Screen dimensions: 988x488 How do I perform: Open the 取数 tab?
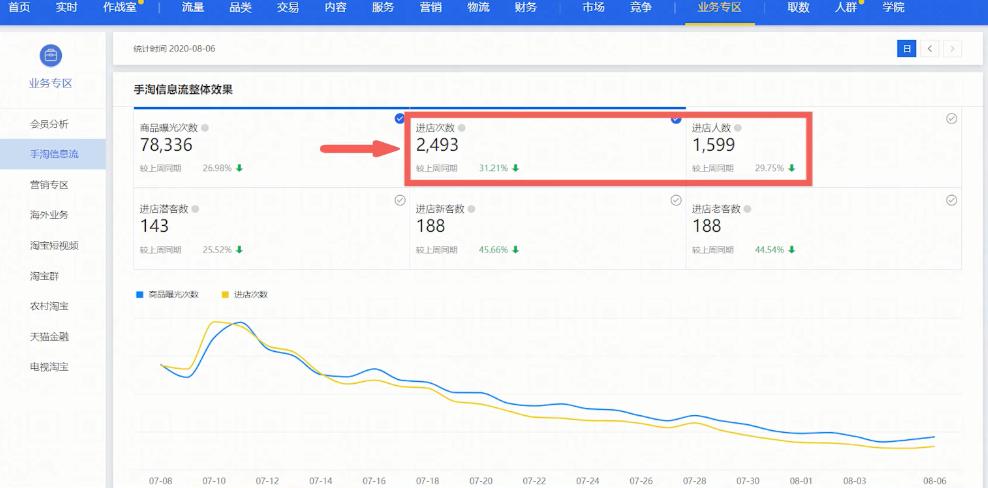point(798,8)
